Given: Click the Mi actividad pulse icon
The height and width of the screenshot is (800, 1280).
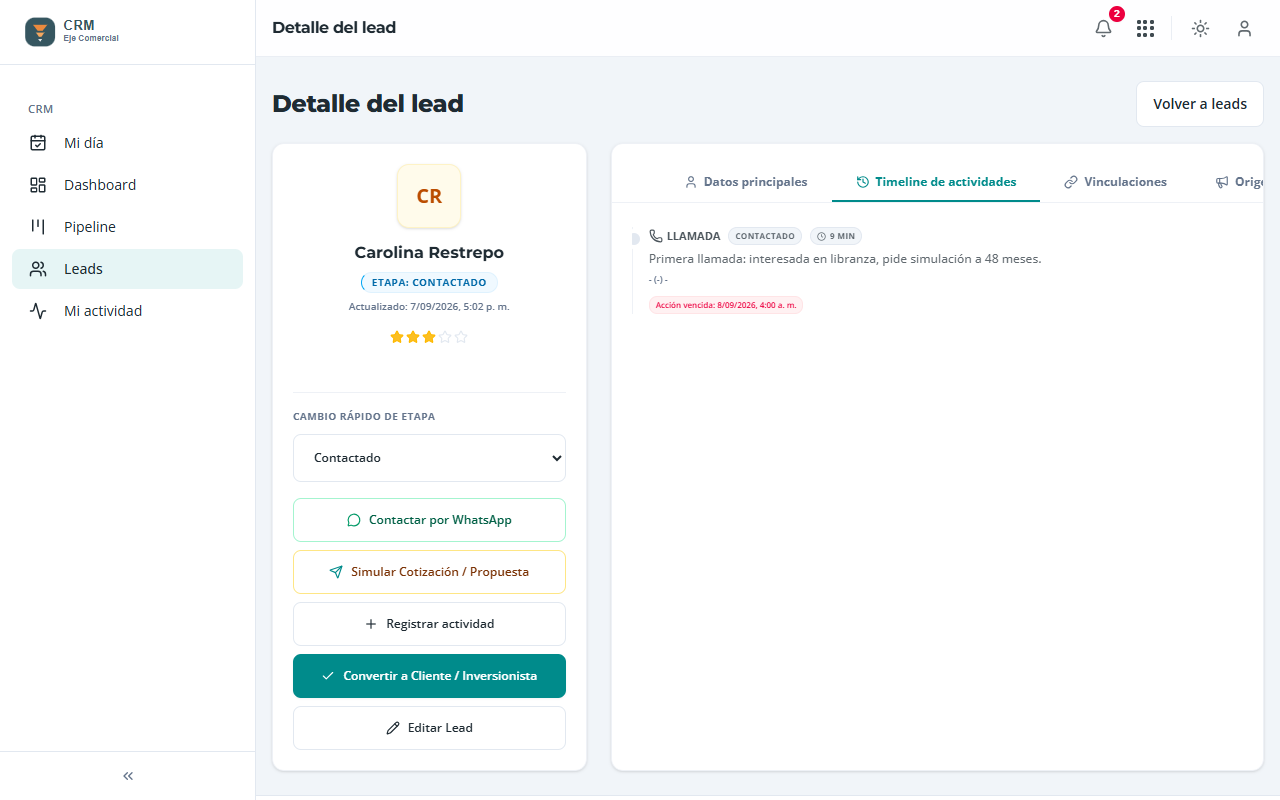Looking at the screenshot, I should click(x=38, y=311).
